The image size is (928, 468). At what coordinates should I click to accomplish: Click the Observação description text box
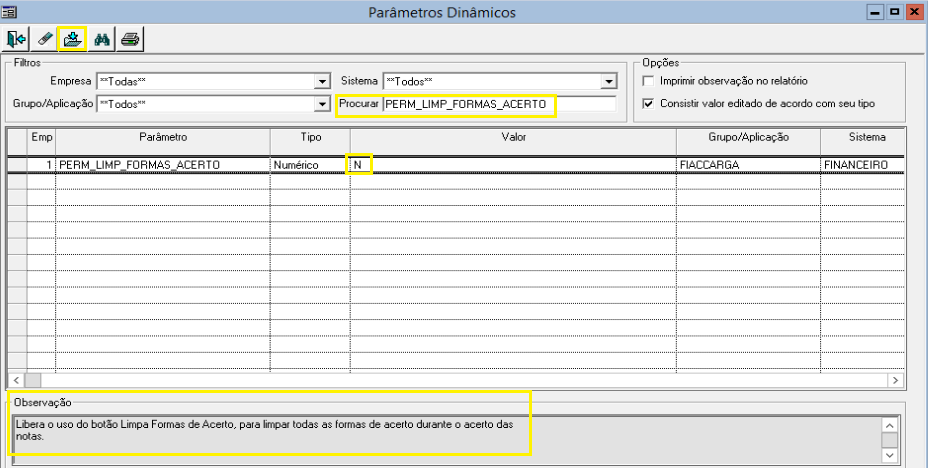click(446, 440)
